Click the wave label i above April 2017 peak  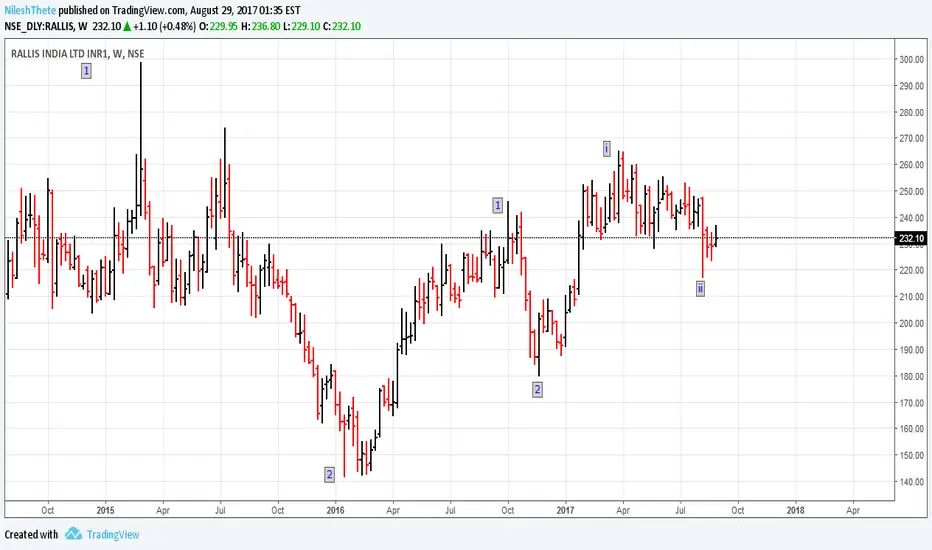[x=606, y=149]
